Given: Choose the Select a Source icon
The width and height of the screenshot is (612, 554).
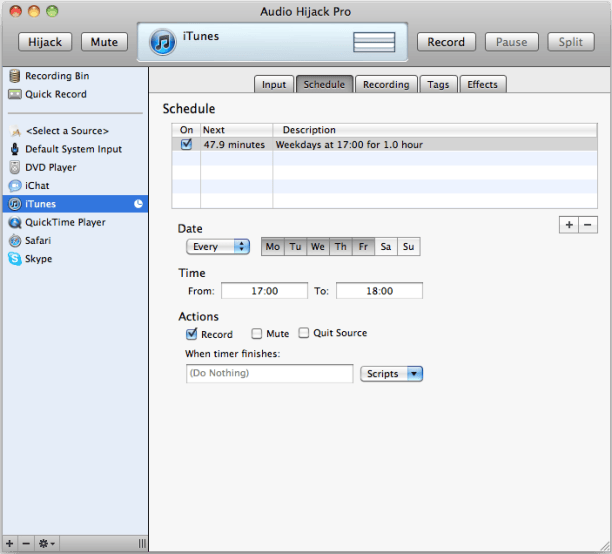Looking at the screenshot, I should pyautogui.click(x=15, y=131).
